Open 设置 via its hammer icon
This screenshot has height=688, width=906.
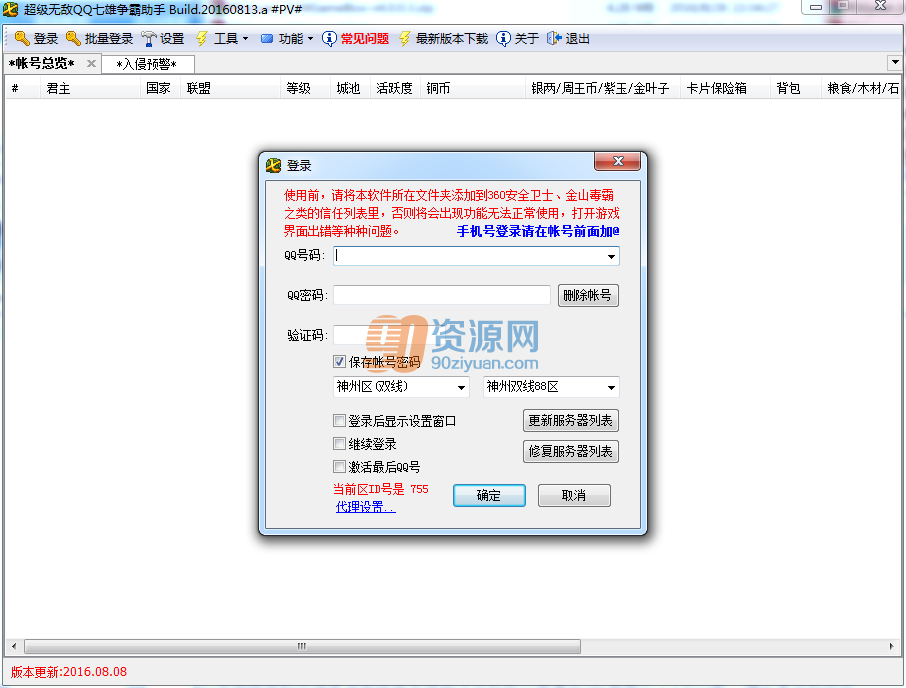point(149,39)
